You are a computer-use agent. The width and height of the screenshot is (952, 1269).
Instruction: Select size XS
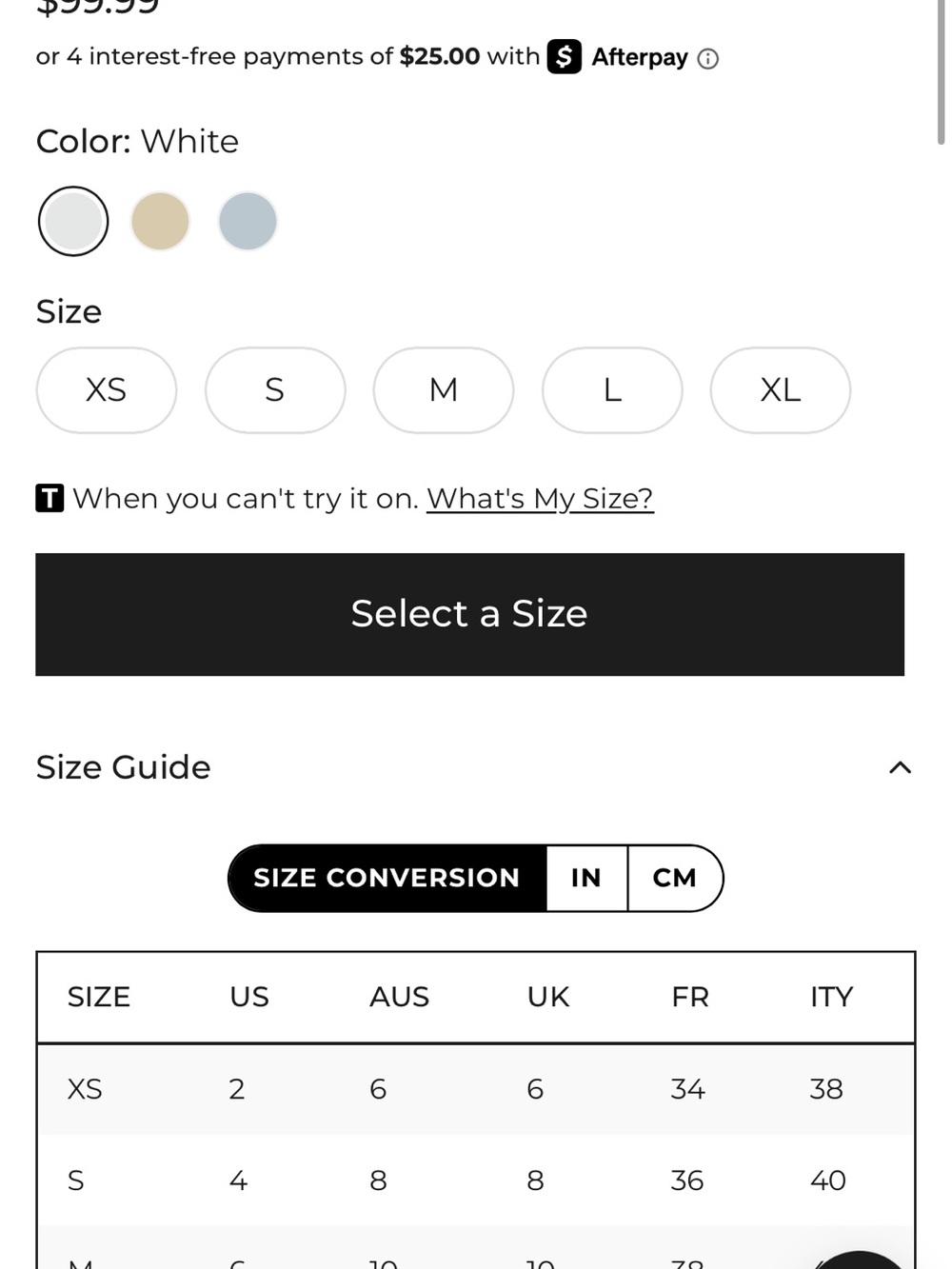pos(107,390)
